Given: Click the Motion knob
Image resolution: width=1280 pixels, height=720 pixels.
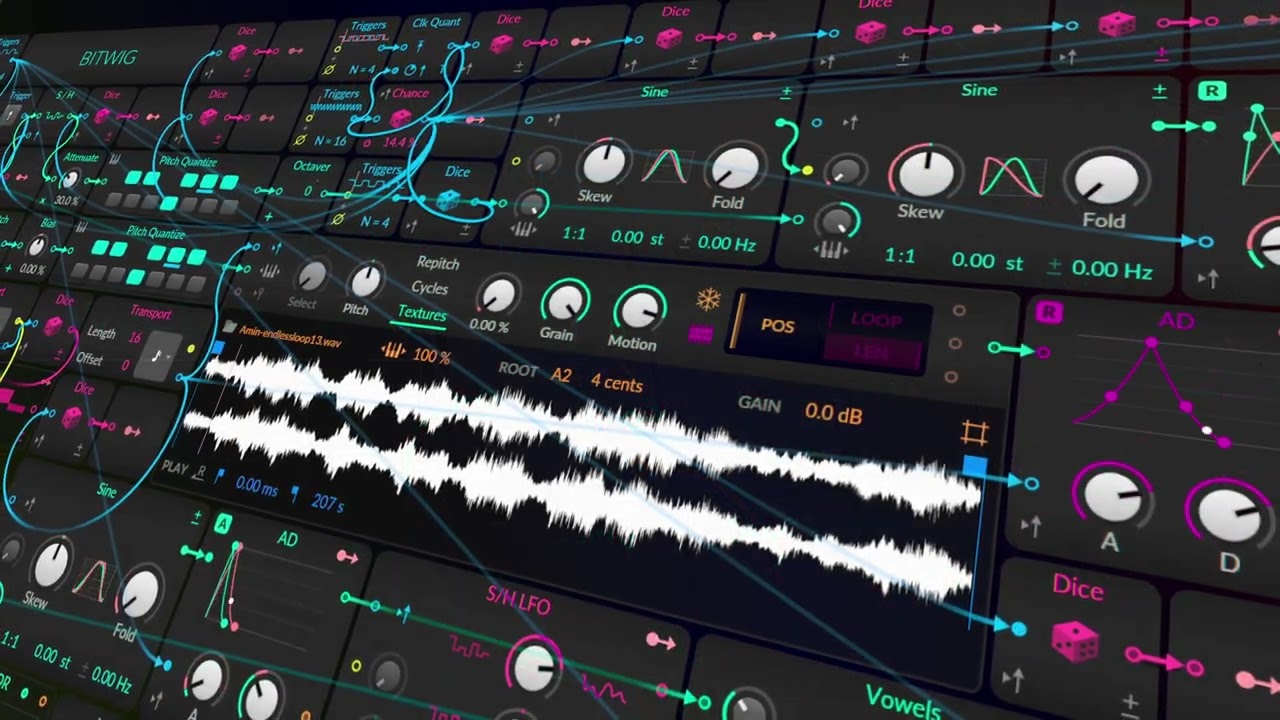Looking at the screenshot, I should coord(638,309).
